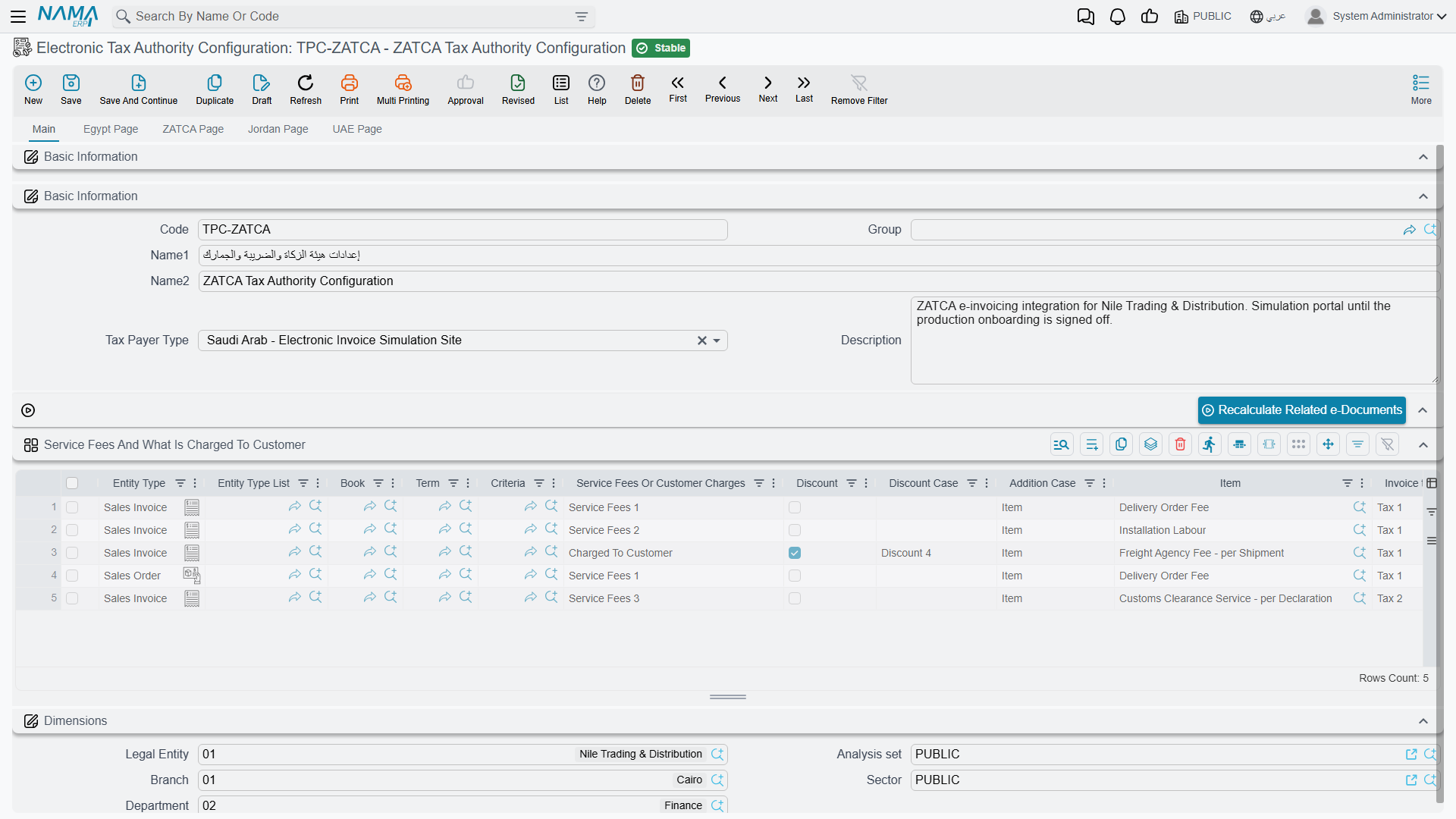Click the Draft toolbar icon
The width and height of the screenshot is (1456, 819).
coord(262,89)
